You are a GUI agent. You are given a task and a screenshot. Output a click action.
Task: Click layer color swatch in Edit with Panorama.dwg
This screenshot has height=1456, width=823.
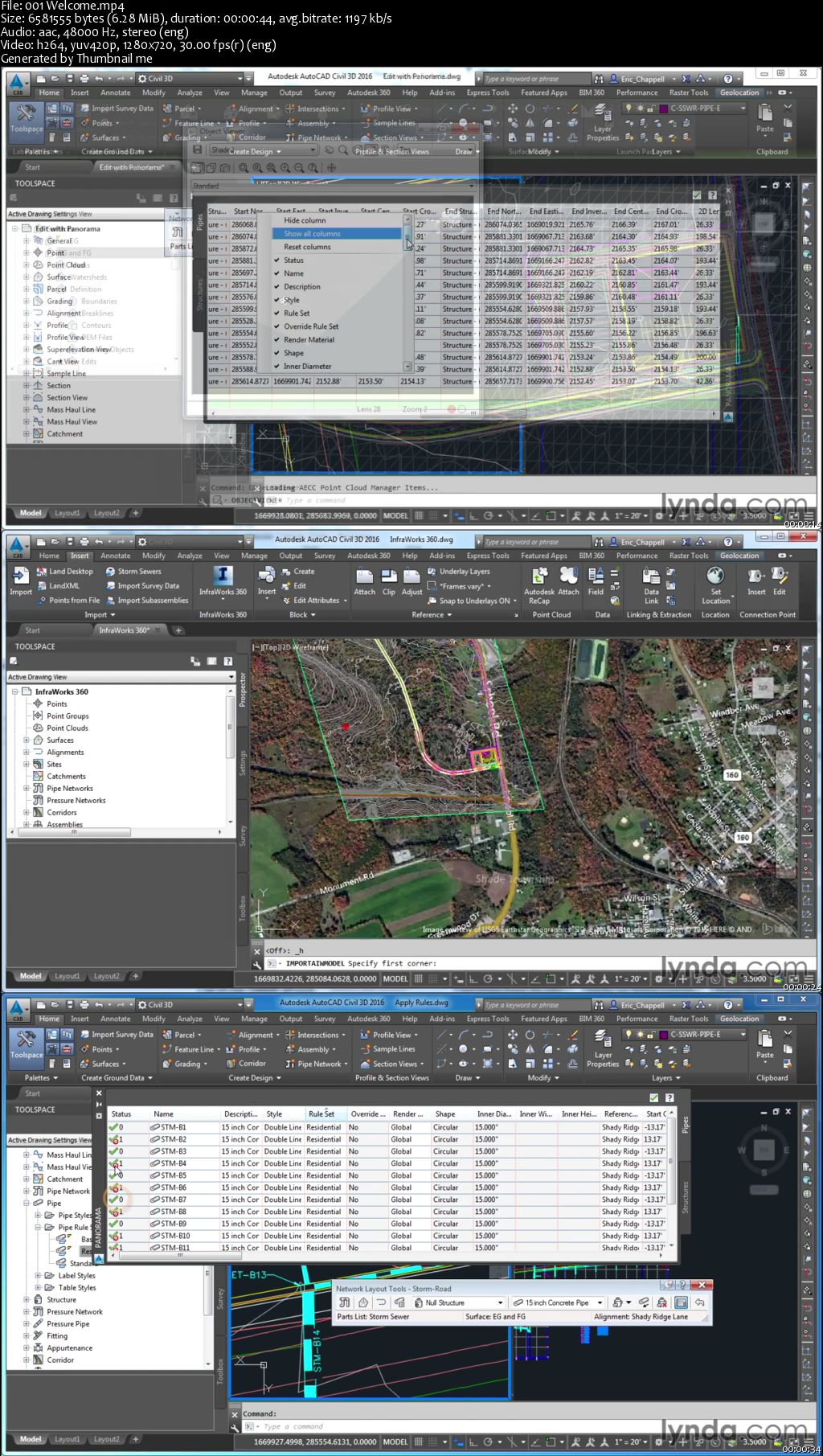pyautogui.click(x=664, y=109)
